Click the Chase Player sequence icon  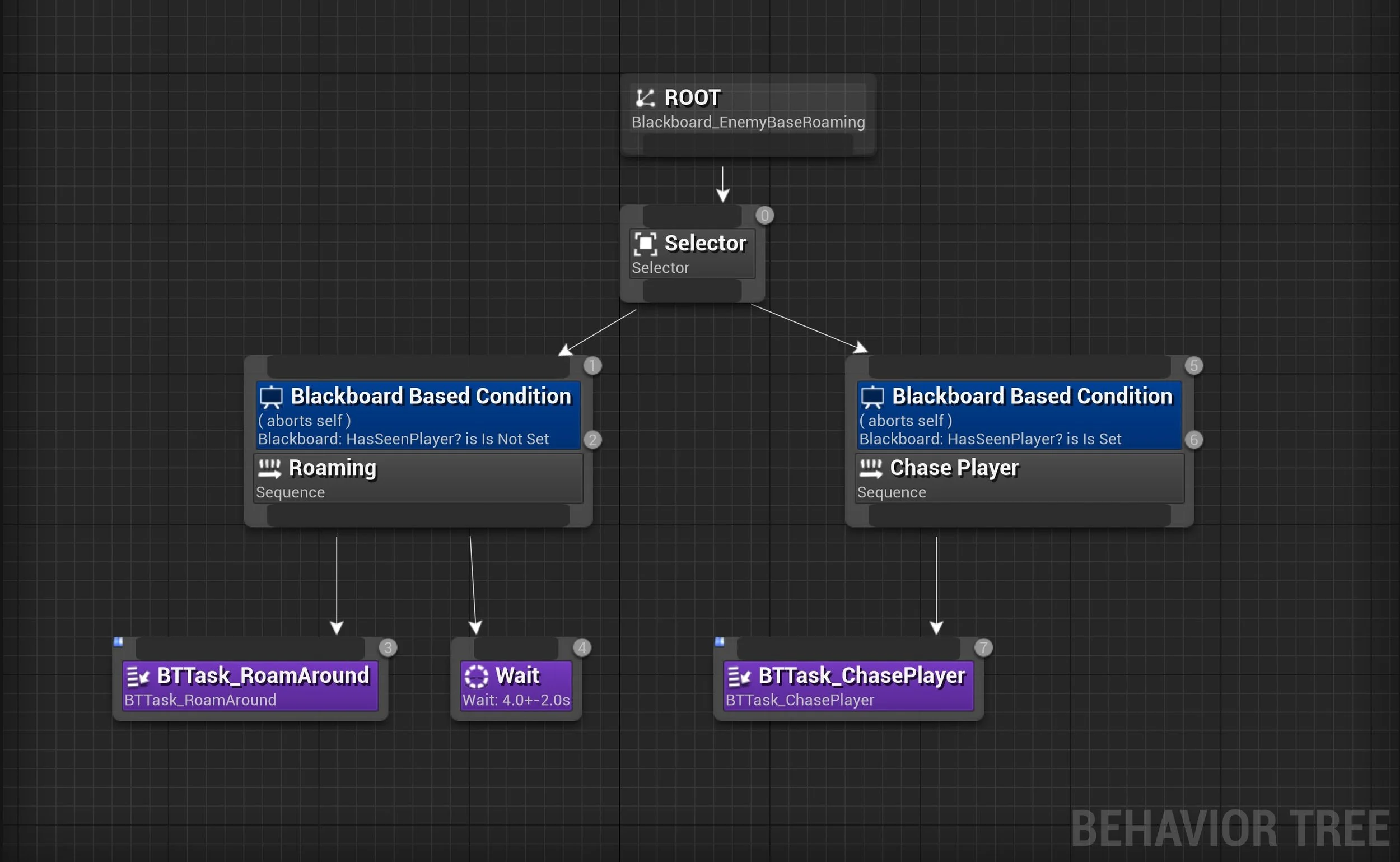(870, 469)
